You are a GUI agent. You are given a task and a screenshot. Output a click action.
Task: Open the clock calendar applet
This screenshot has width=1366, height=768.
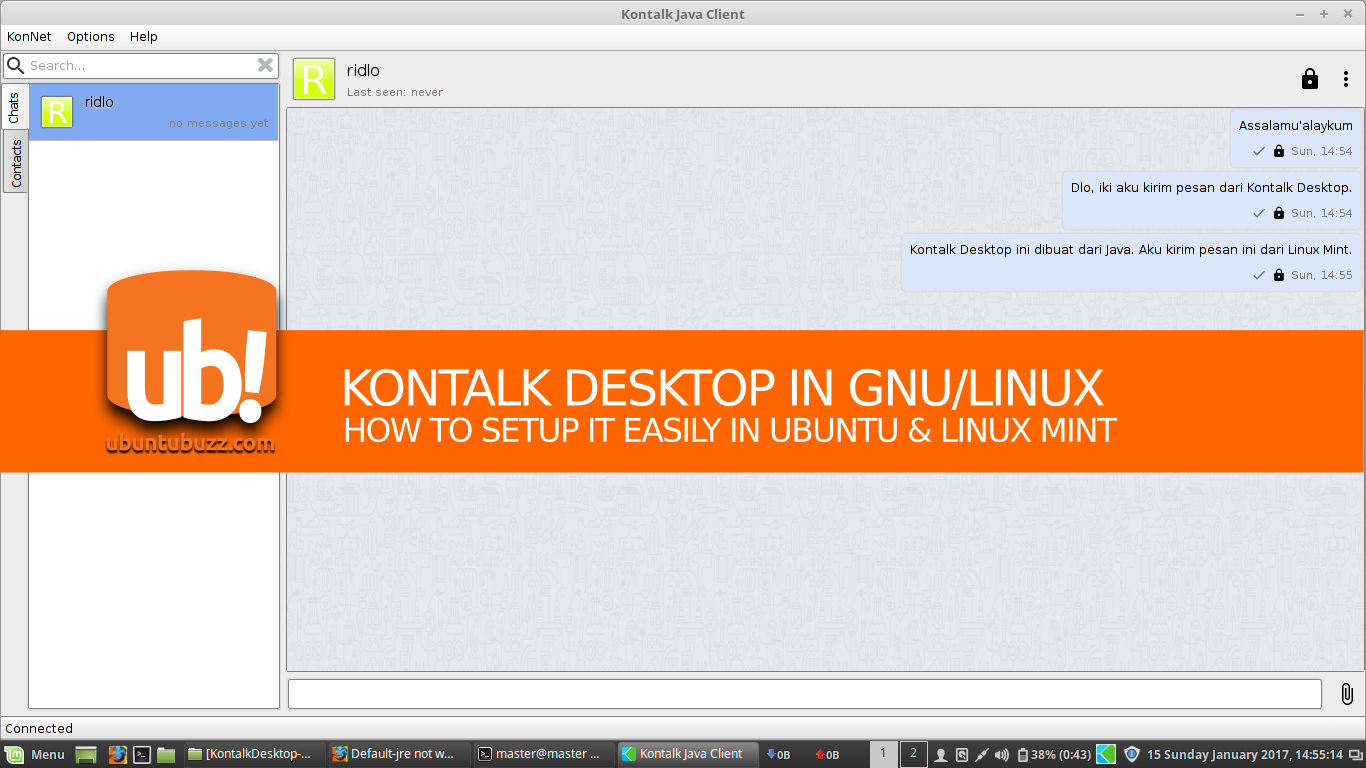point(1245,755)
